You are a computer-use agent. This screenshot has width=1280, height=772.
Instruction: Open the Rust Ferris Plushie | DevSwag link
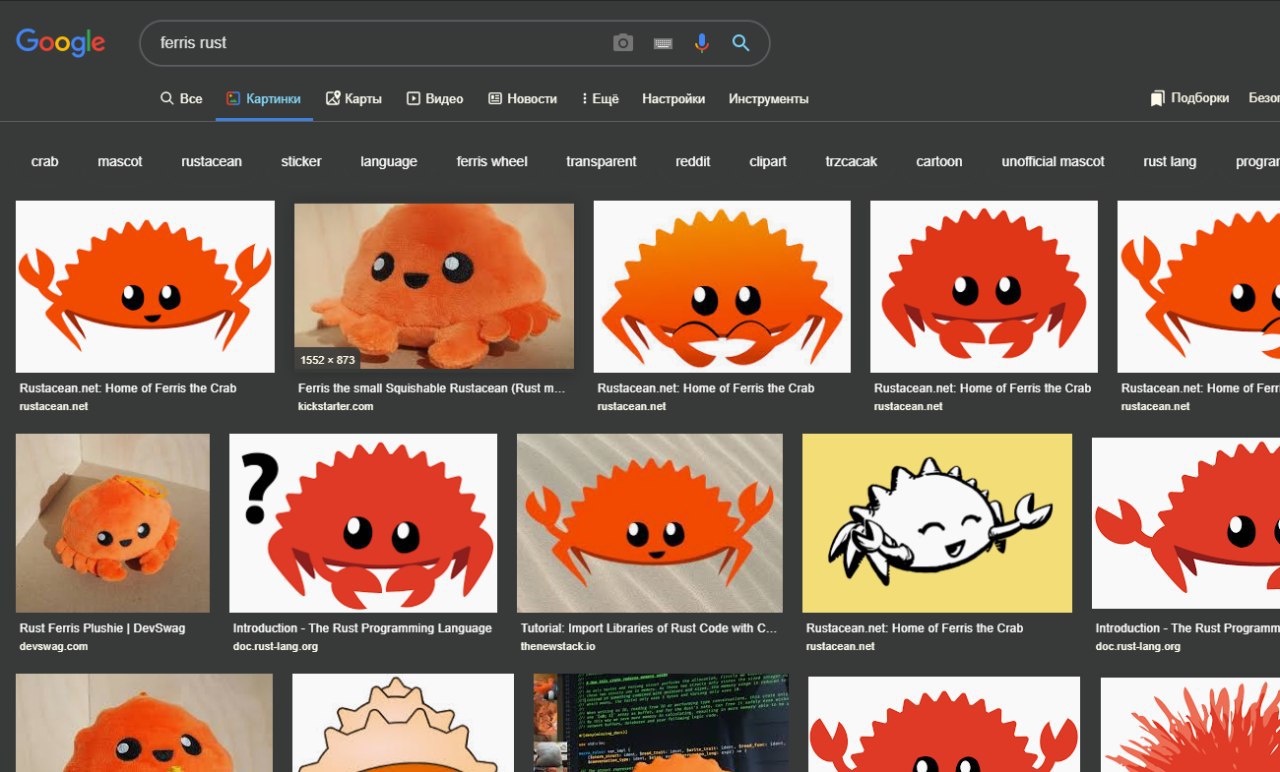point(102,628)
